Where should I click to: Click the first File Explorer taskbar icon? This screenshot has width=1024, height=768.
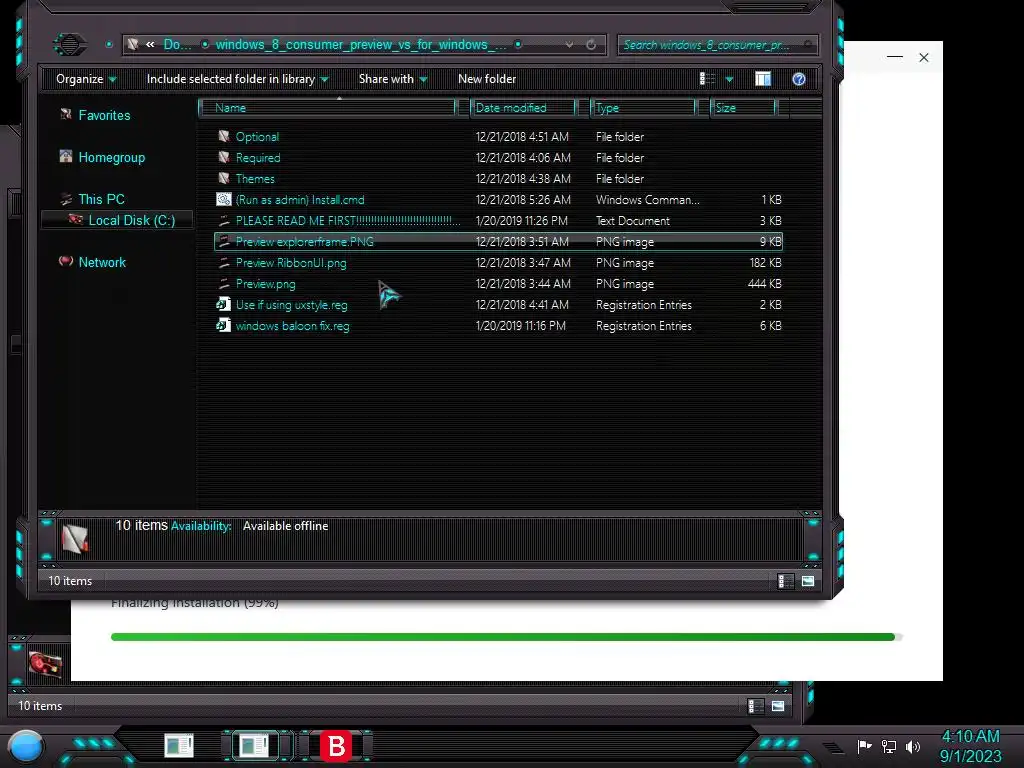(x=179, y=745)
